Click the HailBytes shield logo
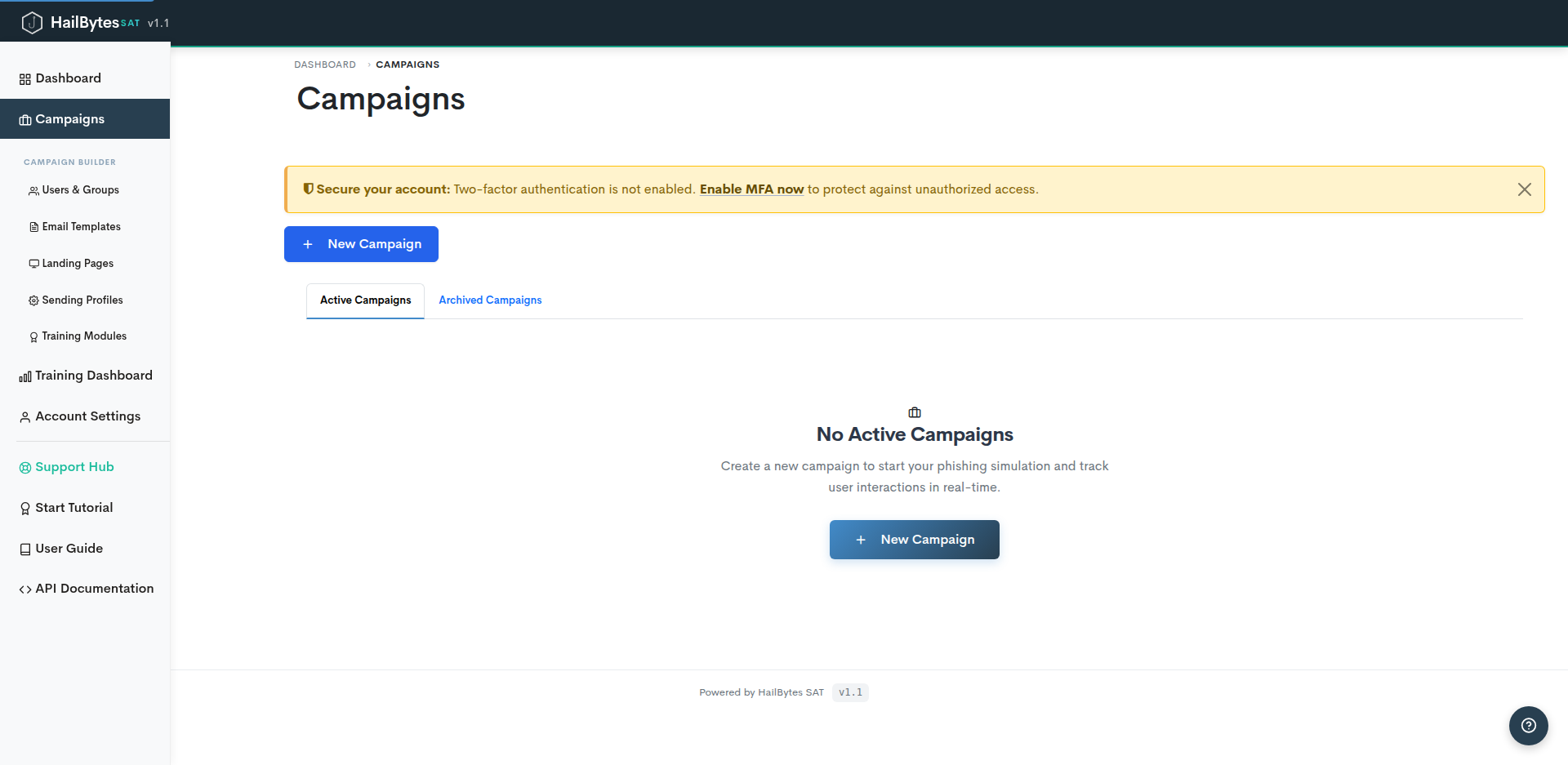The height and width of the screenshot is (765, 1568). pos(32,22)
